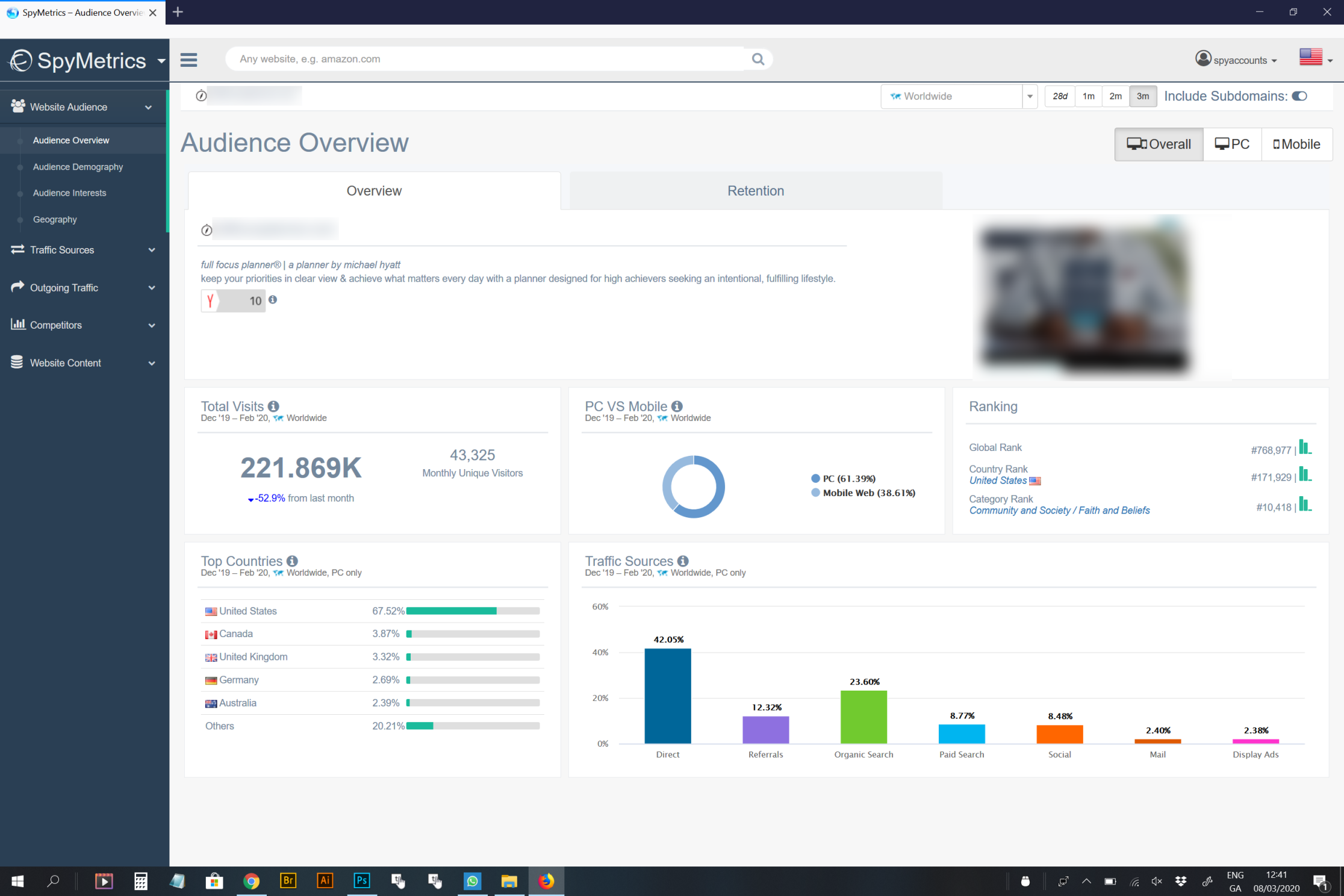
Task: Switch to PC device view
Action: (x=1232, y=145)
